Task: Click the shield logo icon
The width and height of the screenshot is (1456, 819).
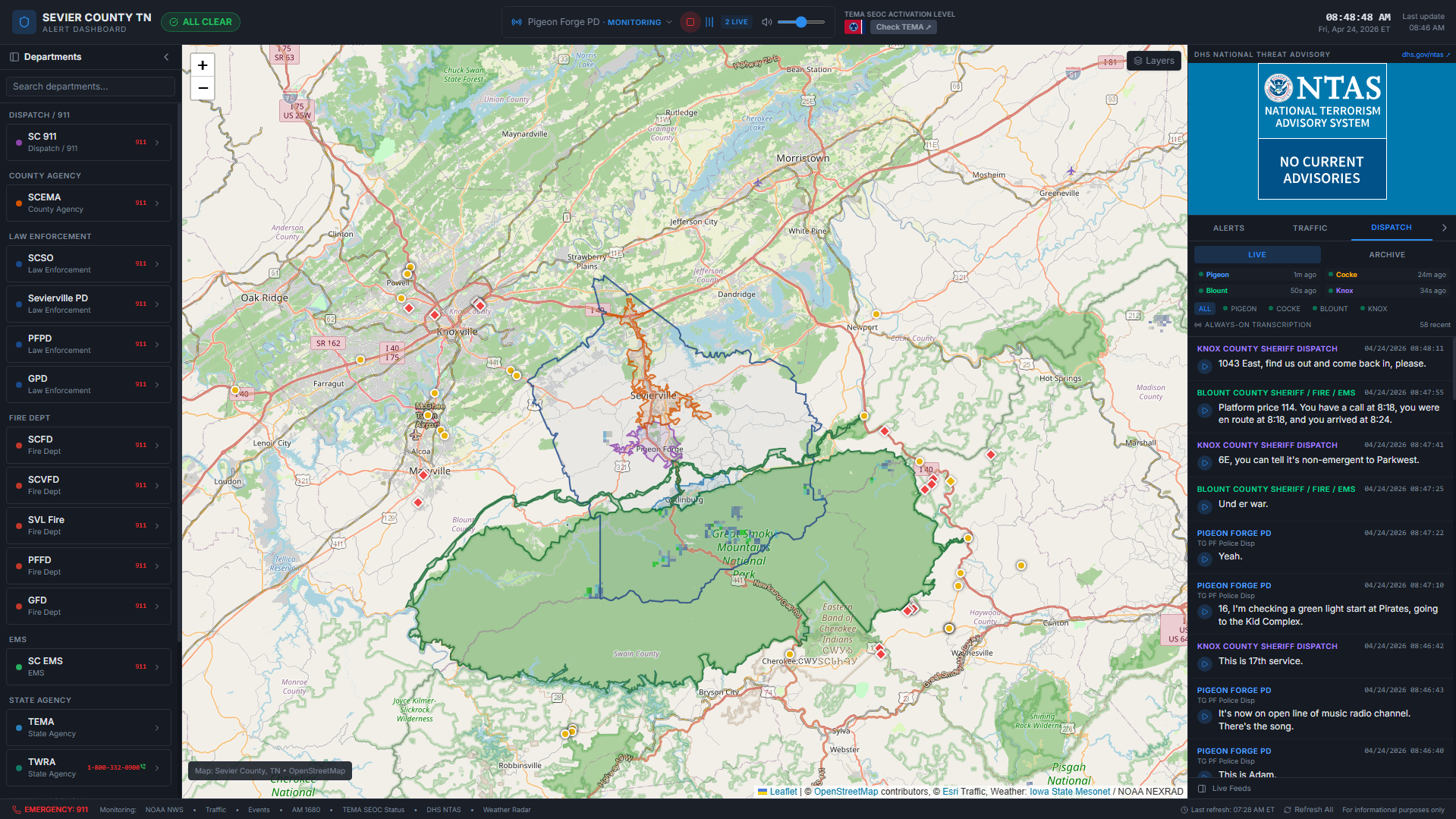Action: [x=24, y=22]
